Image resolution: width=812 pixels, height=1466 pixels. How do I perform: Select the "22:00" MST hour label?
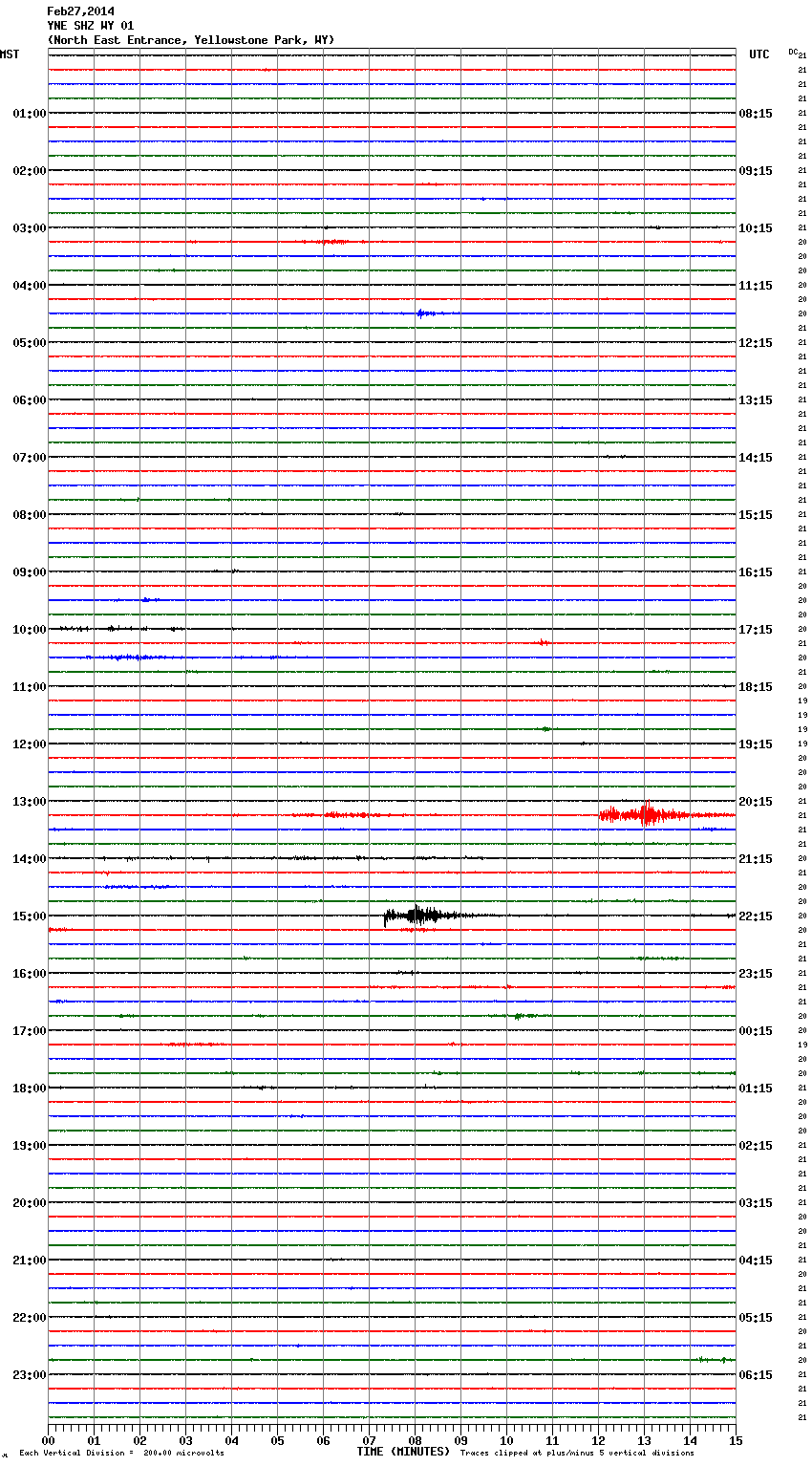tap(30, 1318)
